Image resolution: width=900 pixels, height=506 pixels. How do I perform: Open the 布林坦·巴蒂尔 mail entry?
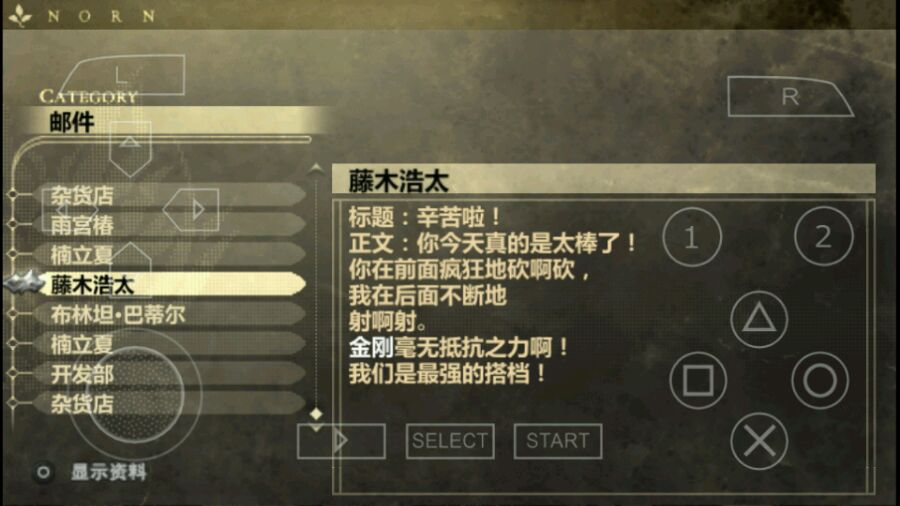point(169,314)
